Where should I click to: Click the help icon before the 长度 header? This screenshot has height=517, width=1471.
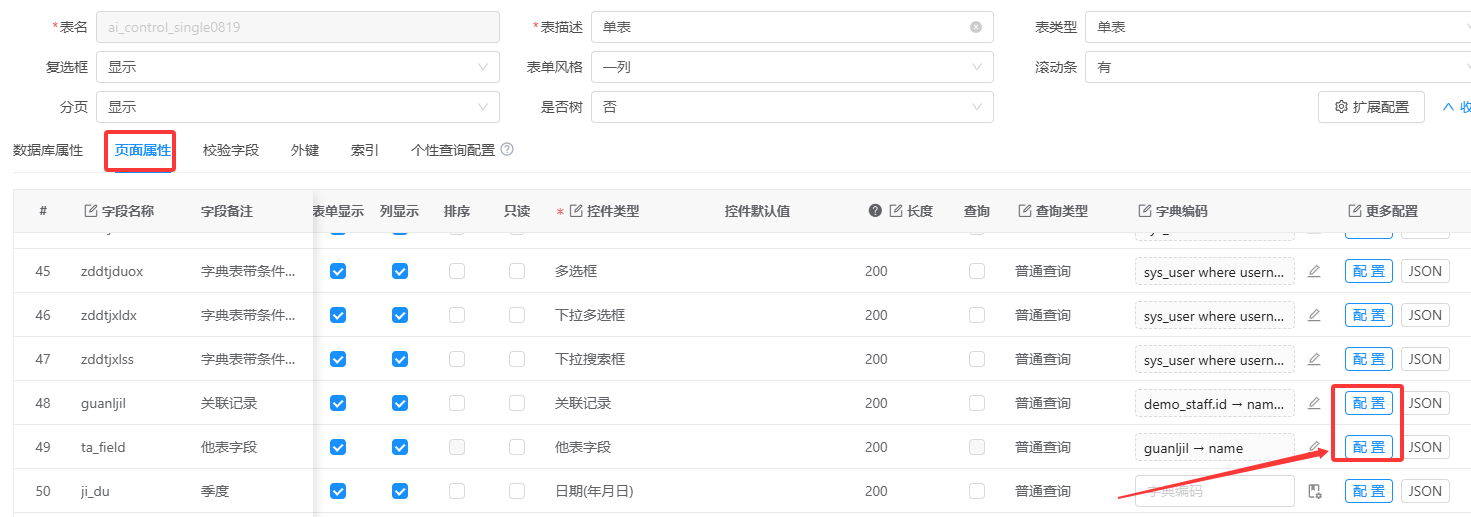(x=875, y=211)
